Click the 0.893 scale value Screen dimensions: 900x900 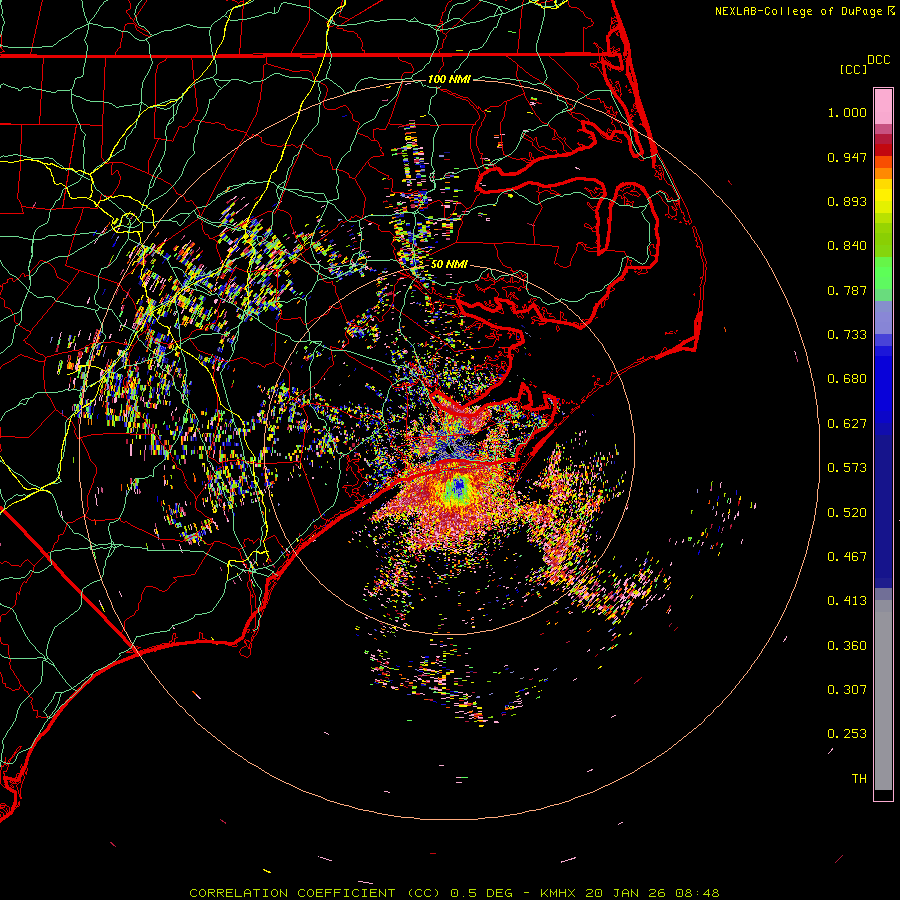(847, 201)
